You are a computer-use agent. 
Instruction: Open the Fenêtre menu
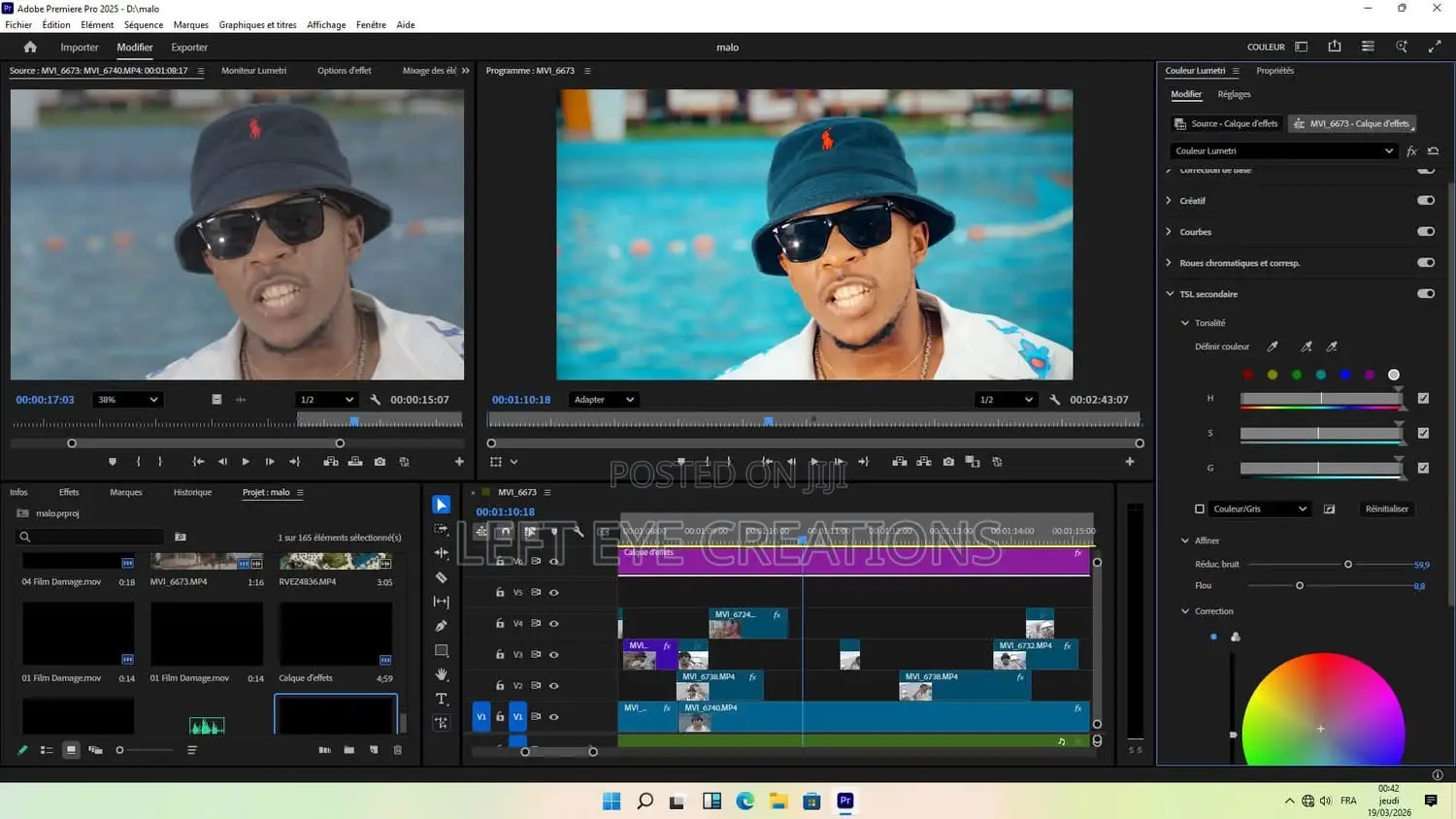pyautogui.click(x=371, y=25)
